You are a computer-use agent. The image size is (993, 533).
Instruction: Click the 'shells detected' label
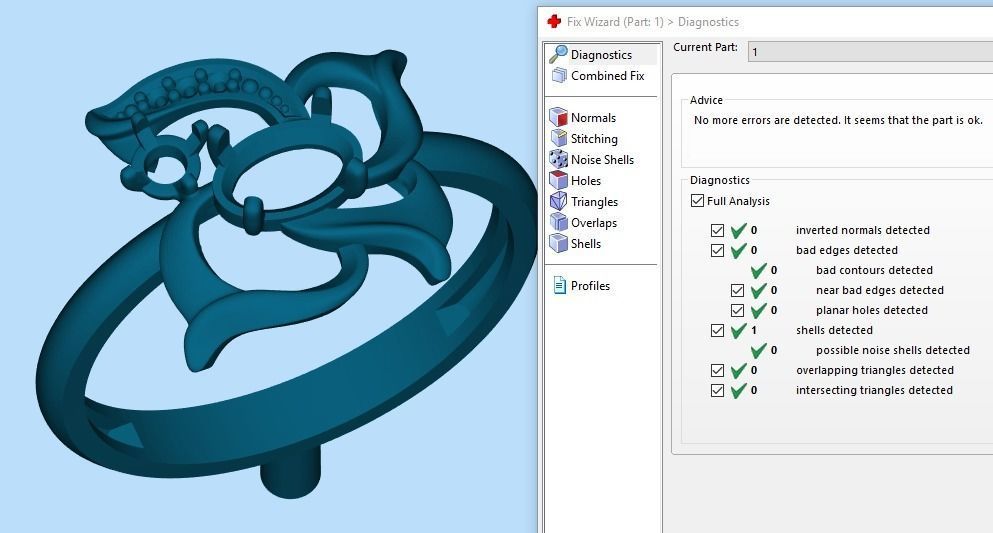(x=834, y=330)
